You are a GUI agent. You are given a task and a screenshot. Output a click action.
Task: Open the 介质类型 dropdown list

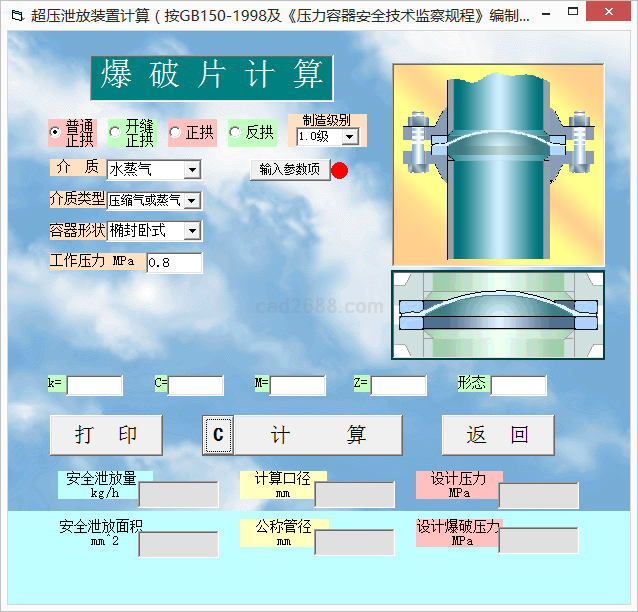point(192,201)
